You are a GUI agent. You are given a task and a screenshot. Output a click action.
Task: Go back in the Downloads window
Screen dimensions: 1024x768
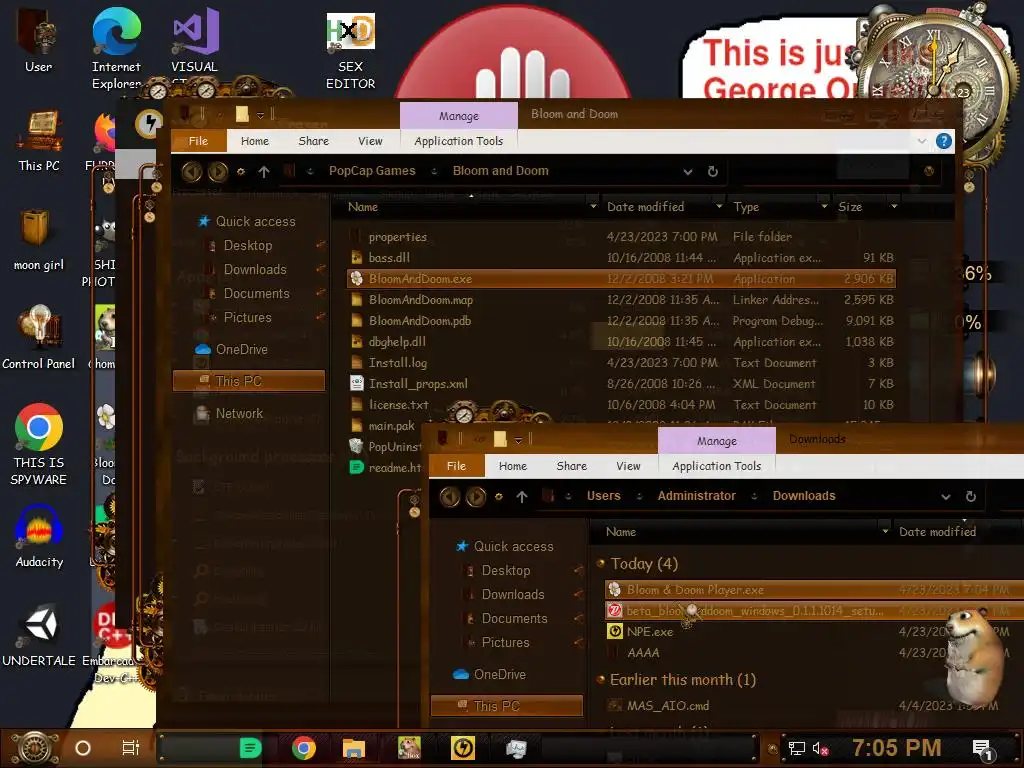click(x=450, y=497)
